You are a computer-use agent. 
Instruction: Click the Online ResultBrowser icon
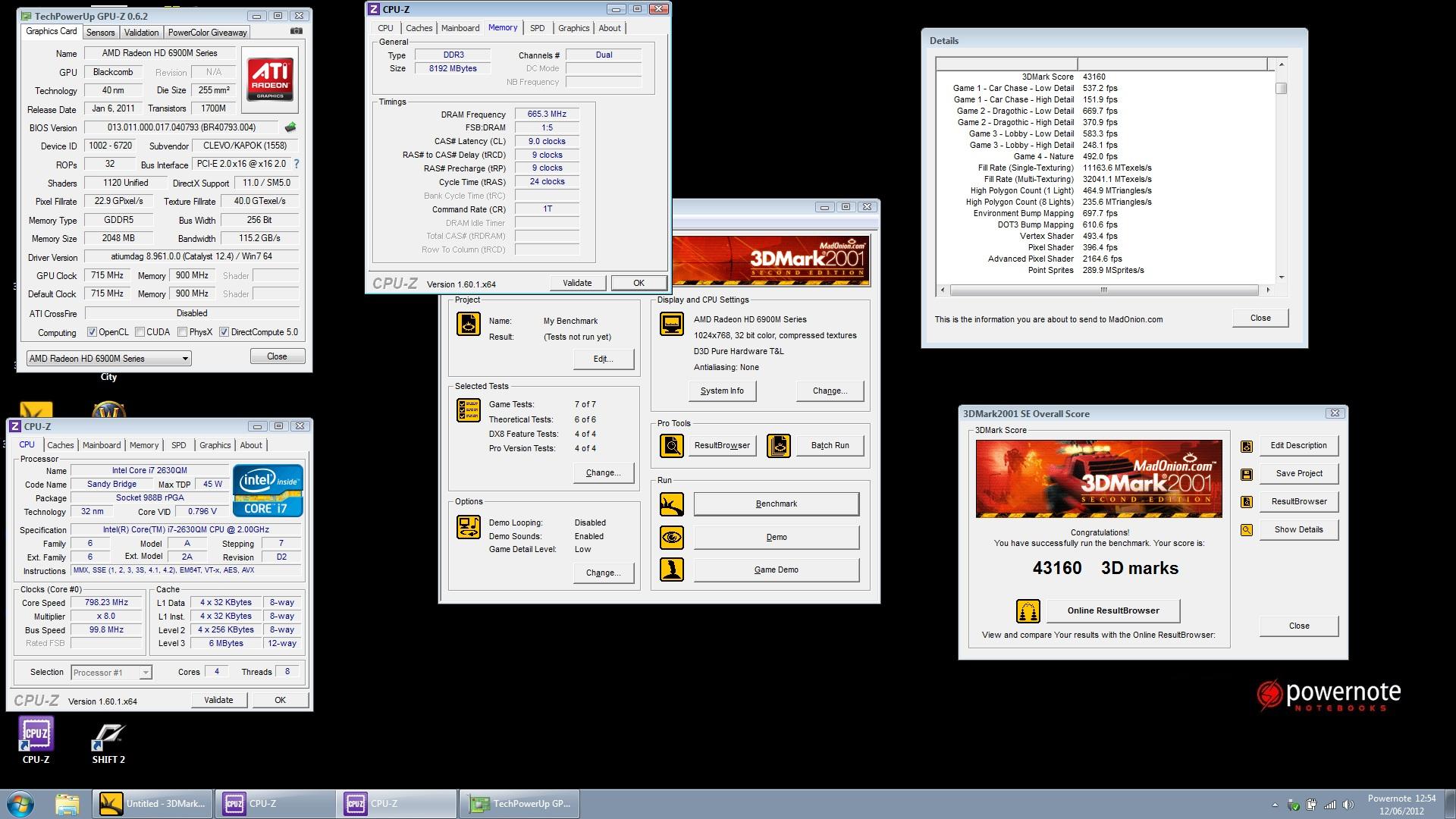1028,610
